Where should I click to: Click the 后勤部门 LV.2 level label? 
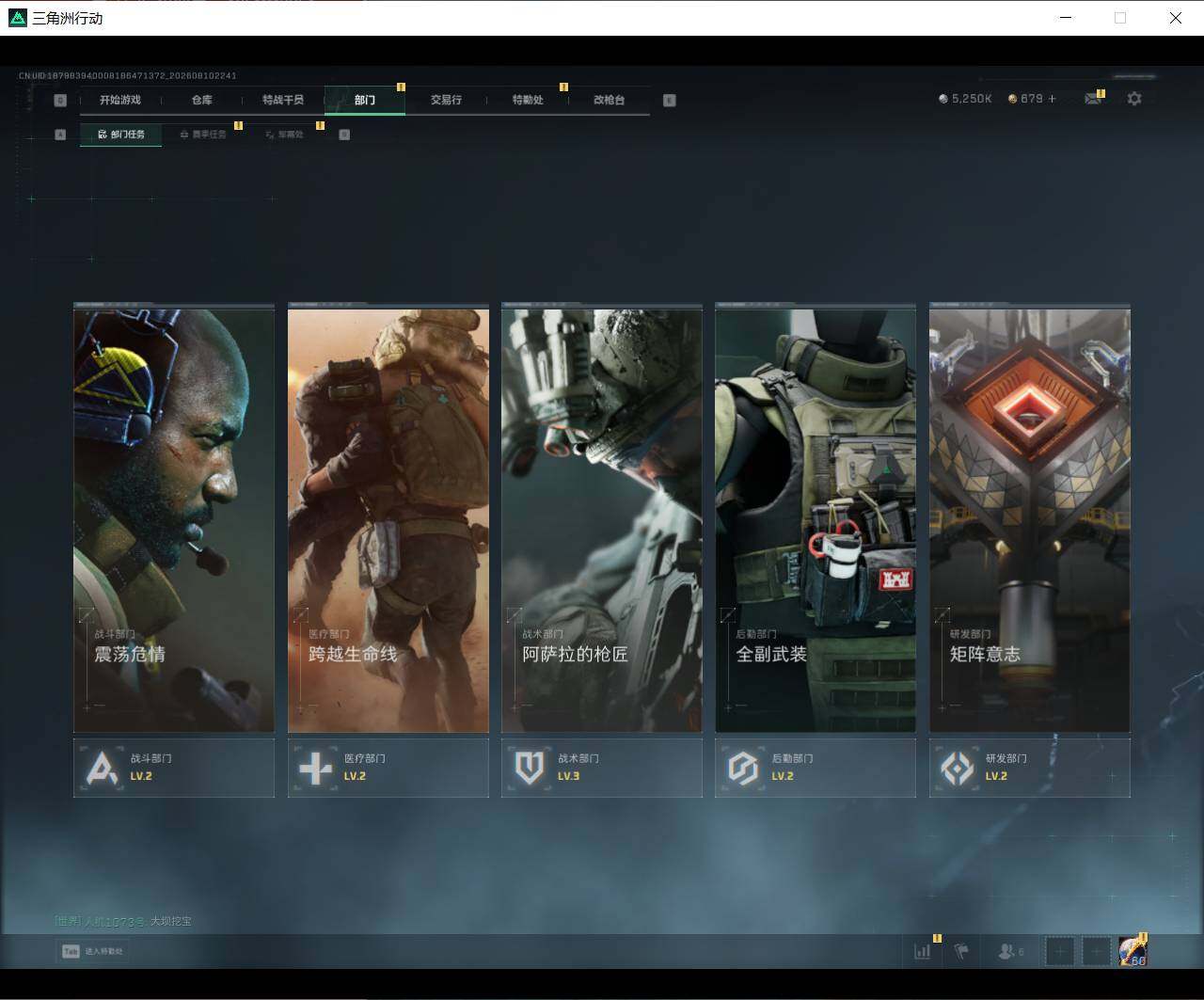pyautogui.click(x=783, y=777)
